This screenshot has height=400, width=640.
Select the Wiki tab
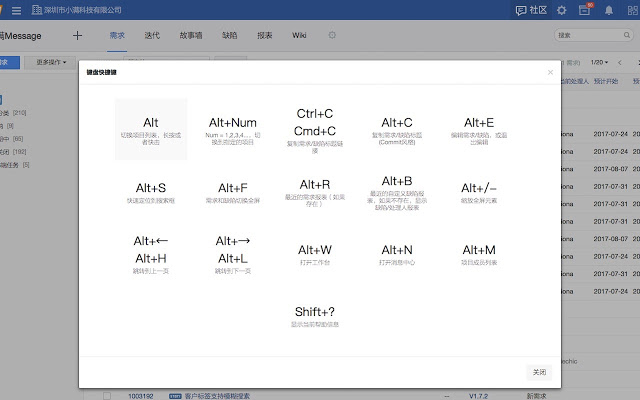point(299,35)
